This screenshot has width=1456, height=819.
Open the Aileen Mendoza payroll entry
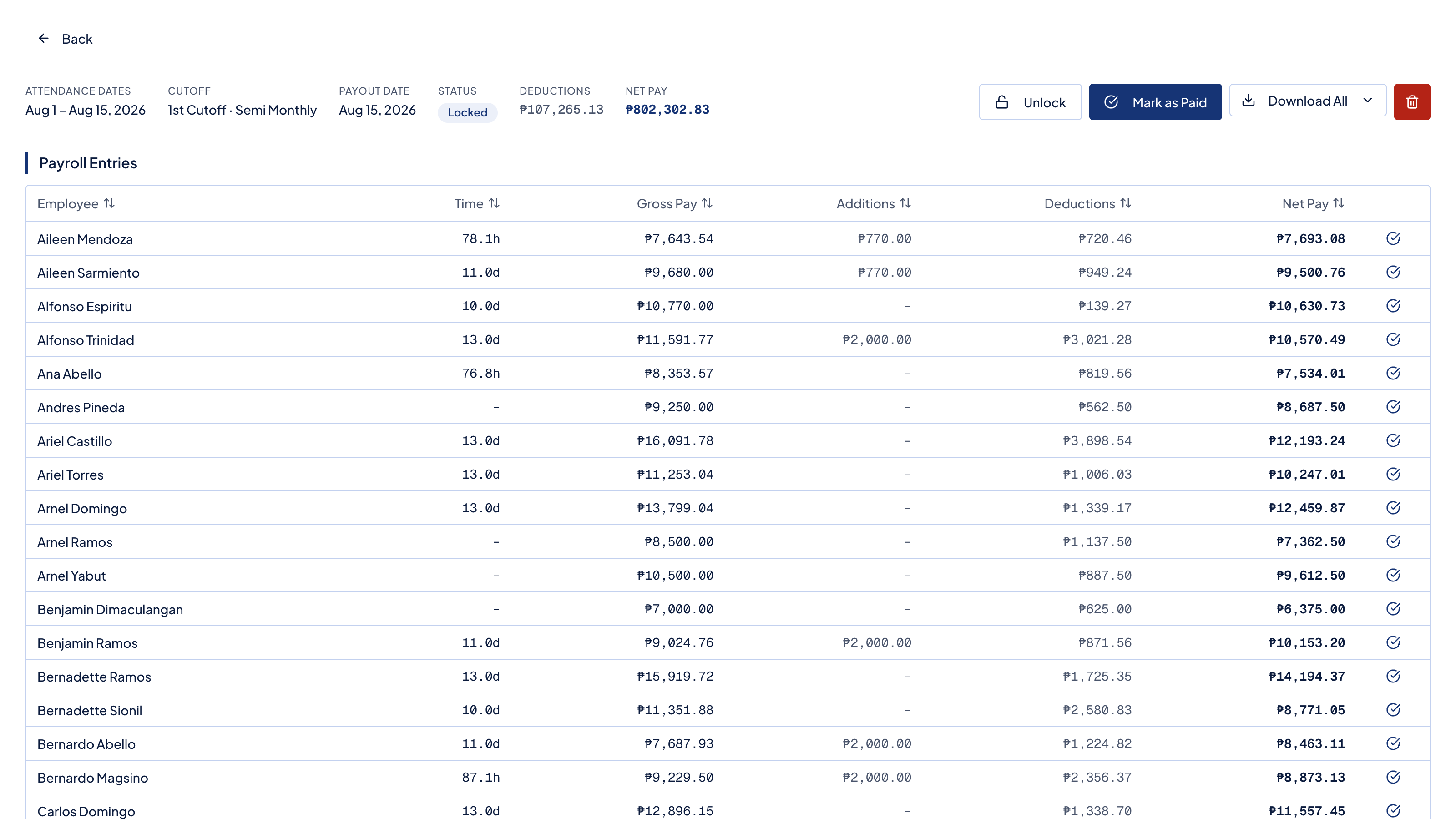[x=728, y=238]
